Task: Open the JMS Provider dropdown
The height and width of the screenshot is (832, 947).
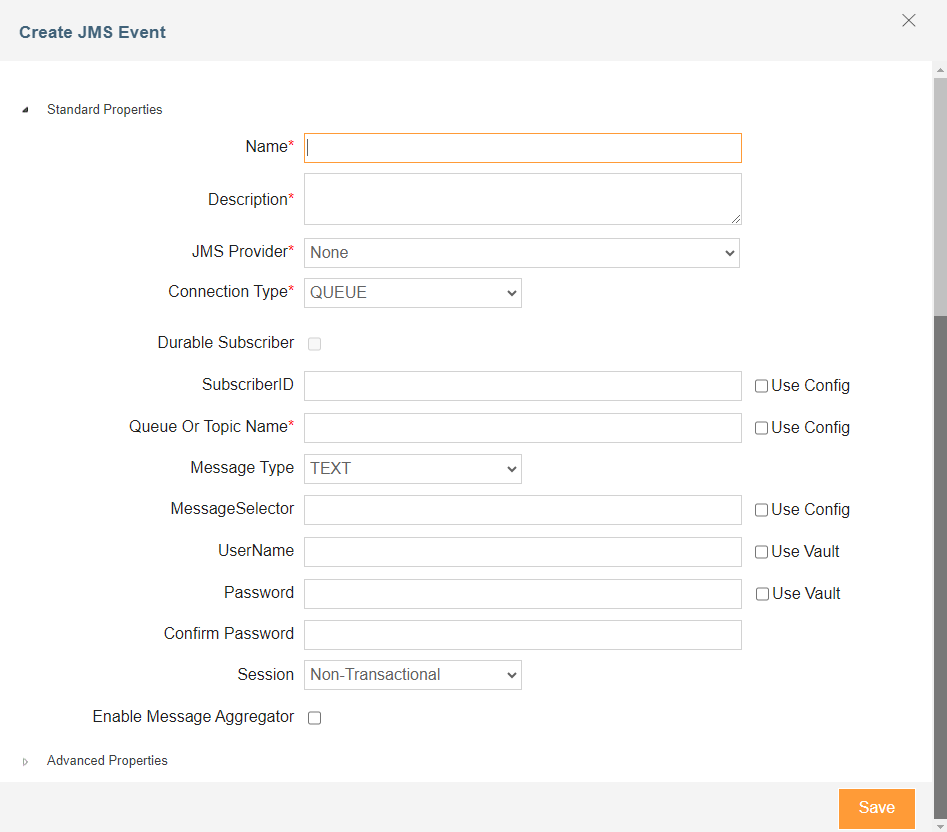Action: pos(521,253)
